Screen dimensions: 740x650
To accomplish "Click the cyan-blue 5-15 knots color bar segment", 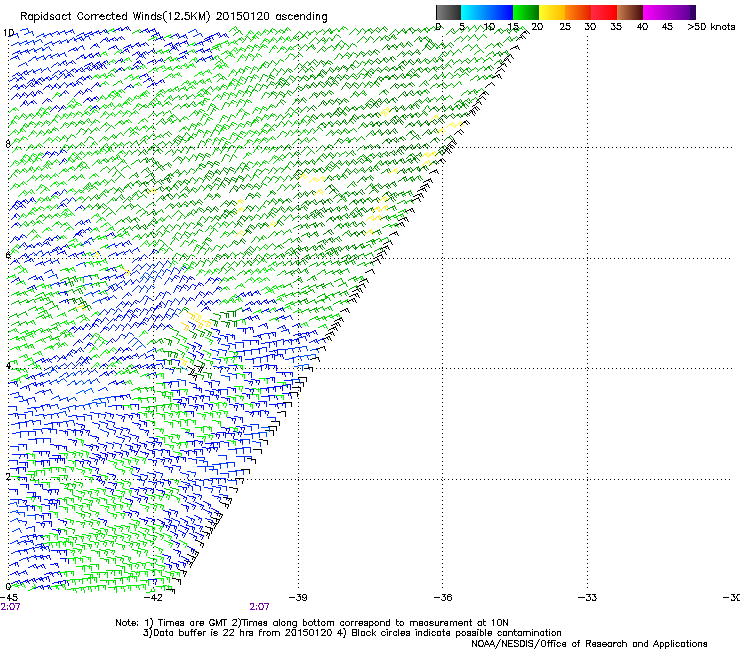I will point(487,12).
